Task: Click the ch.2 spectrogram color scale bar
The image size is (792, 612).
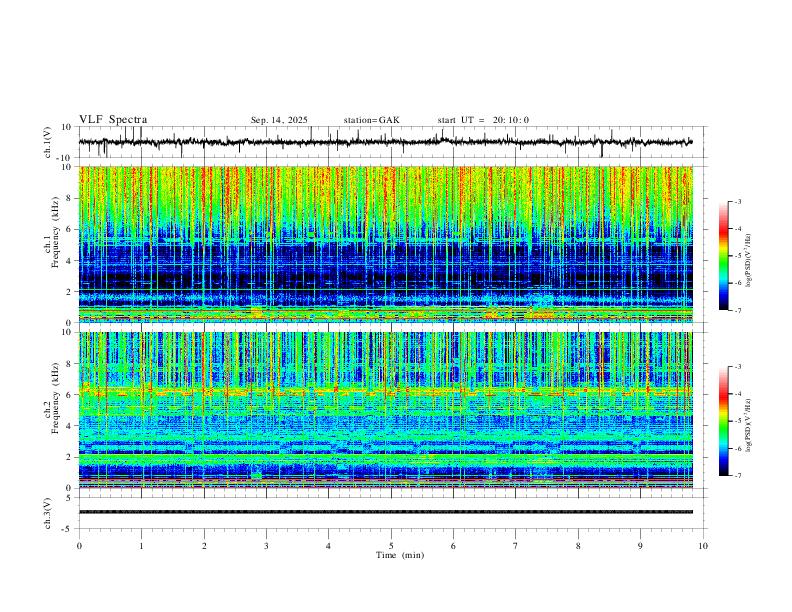Action: tap(723, 421)
